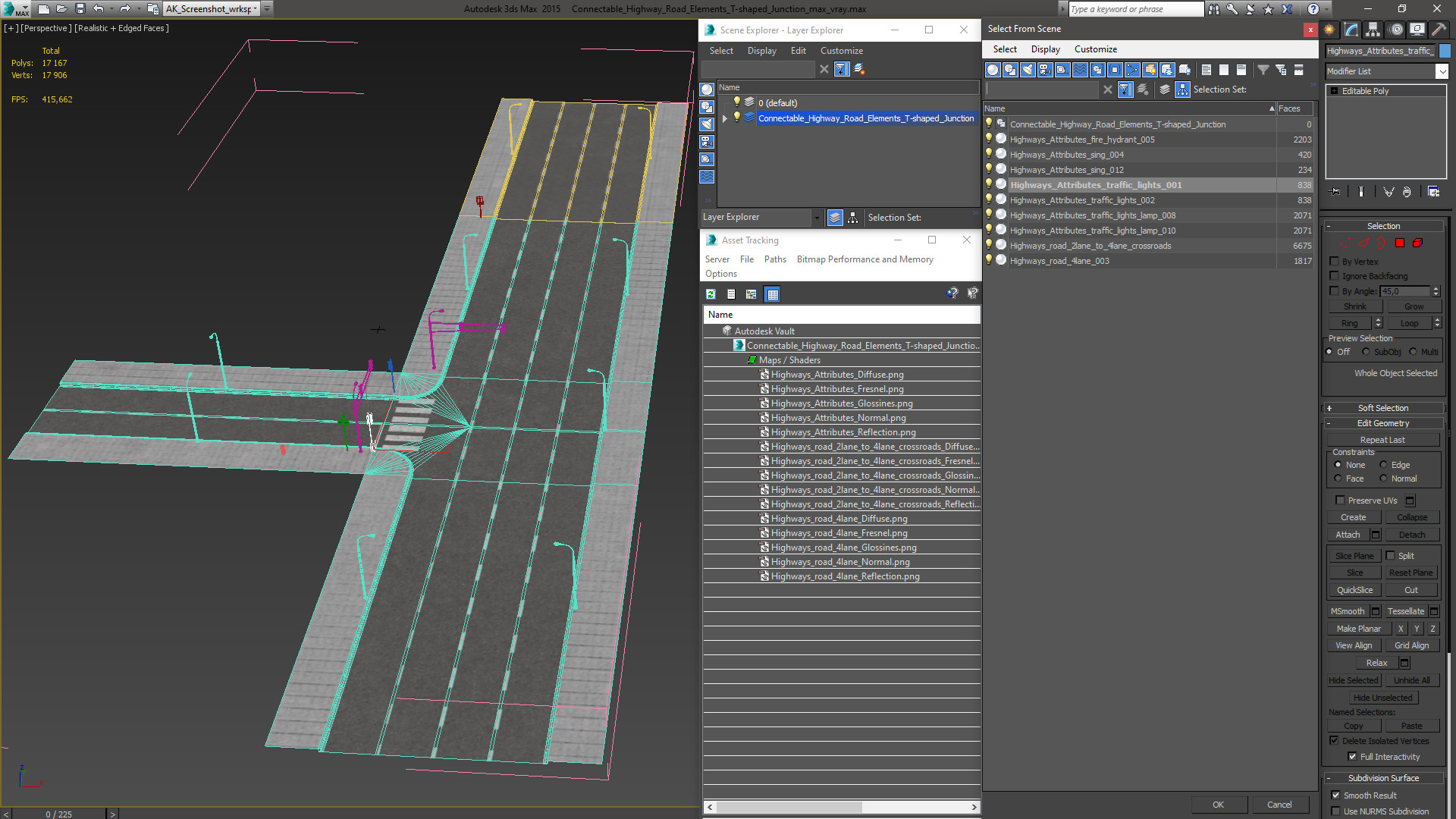Open the Modifier List dropdown
The height and width of the screenshot is (819, 1456).
click(x=1442, y=71)
